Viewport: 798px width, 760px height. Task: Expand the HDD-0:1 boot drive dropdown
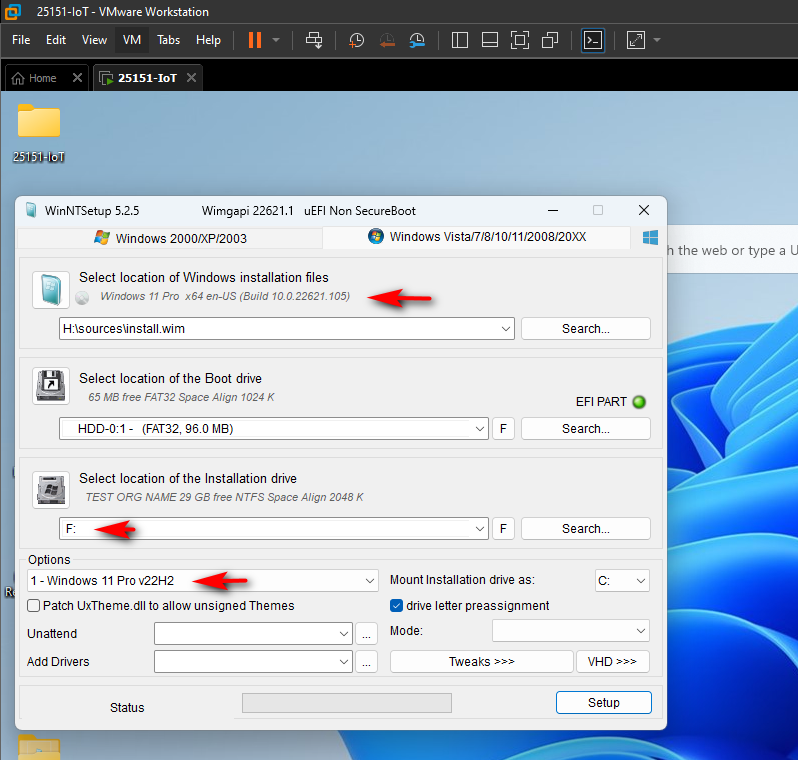[479, 429]
